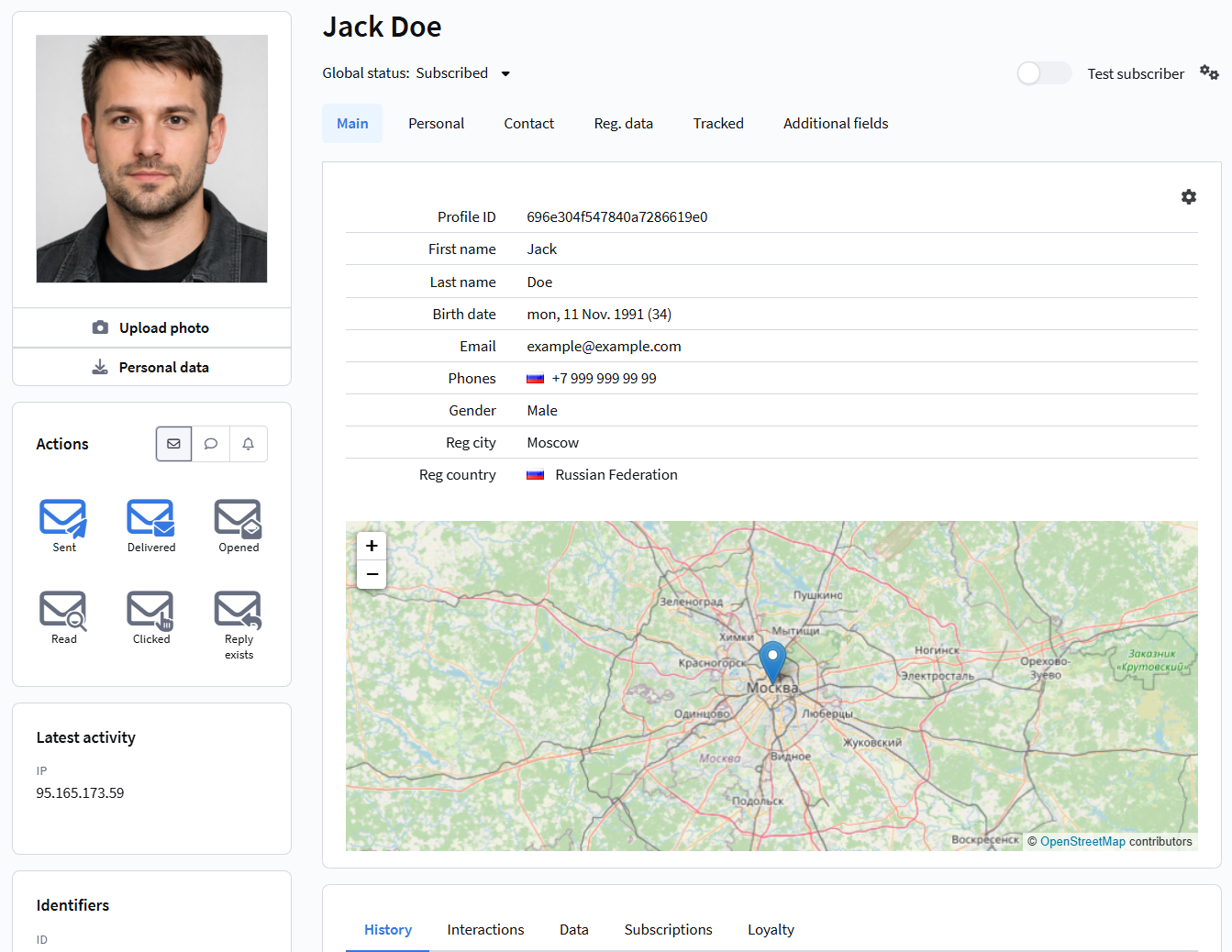
Task: Zoom in on the map
Action: [372, 546]
